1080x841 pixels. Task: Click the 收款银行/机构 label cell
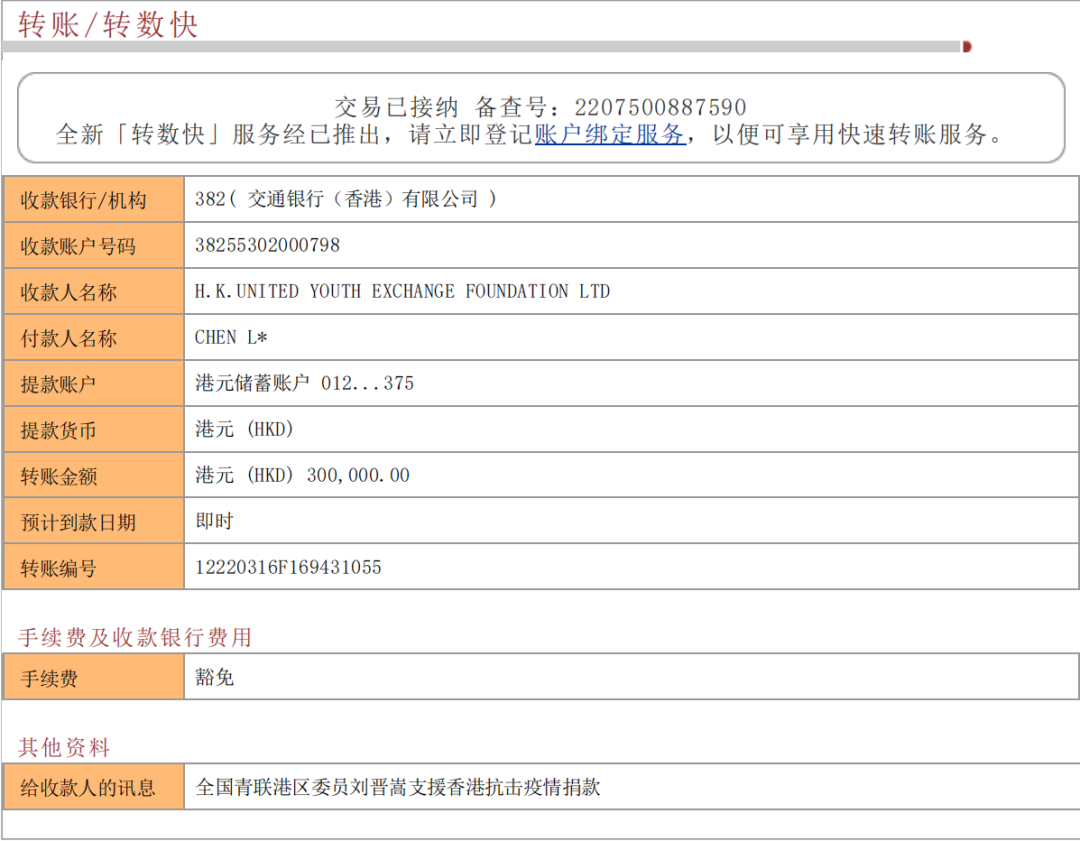click(84, 200)
